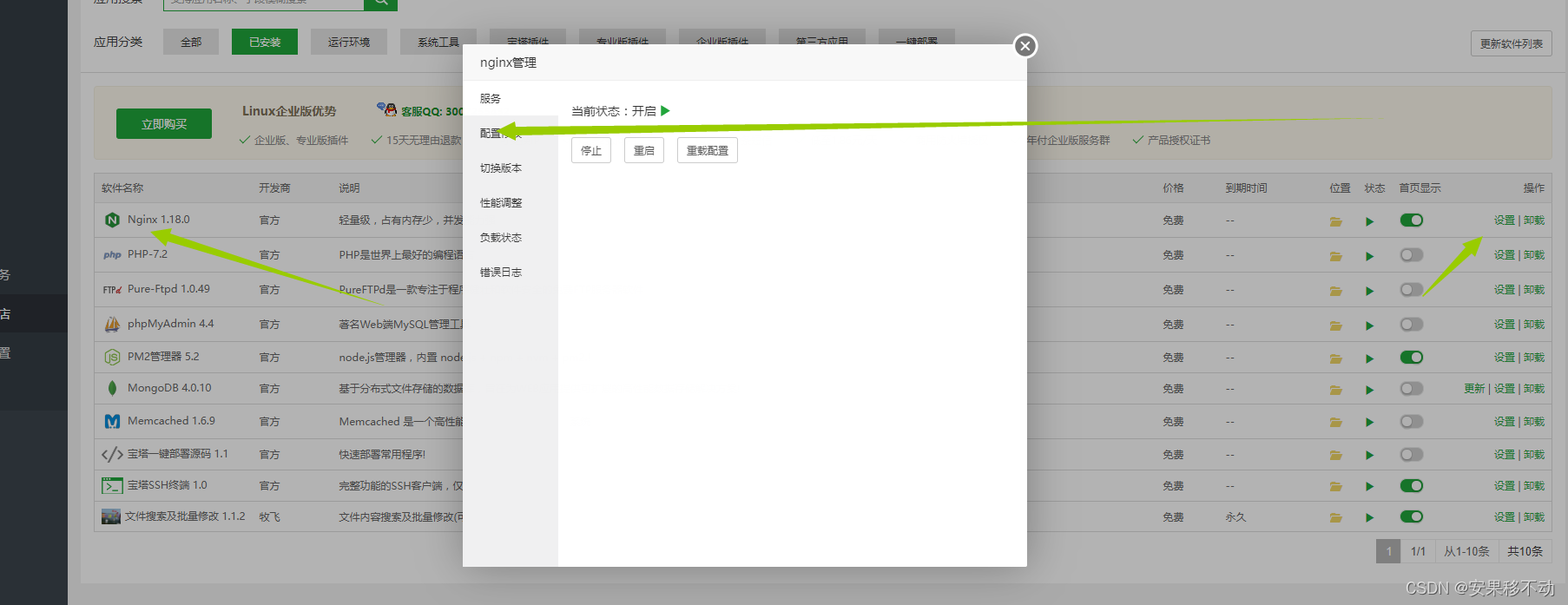Click 更新 link for MongoDB row

click(1474, 389)
